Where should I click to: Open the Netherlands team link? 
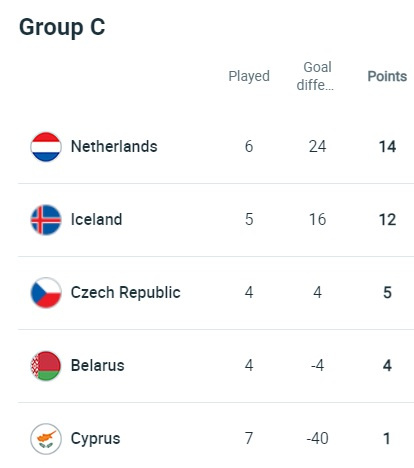114,147
